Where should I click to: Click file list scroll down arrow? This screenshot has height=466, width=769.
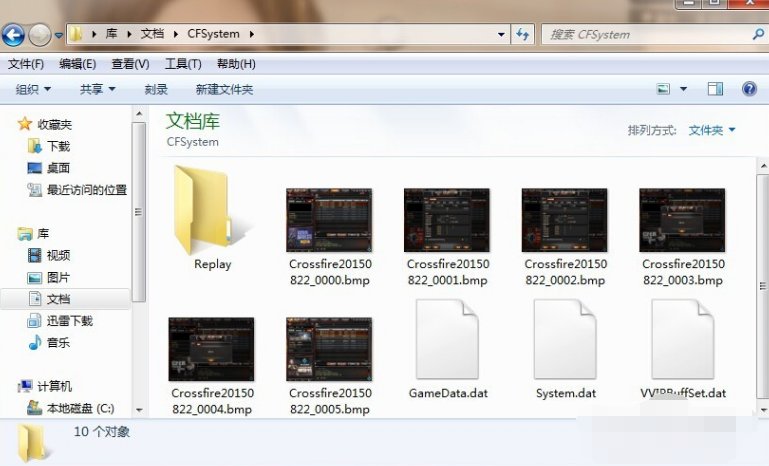764,410
